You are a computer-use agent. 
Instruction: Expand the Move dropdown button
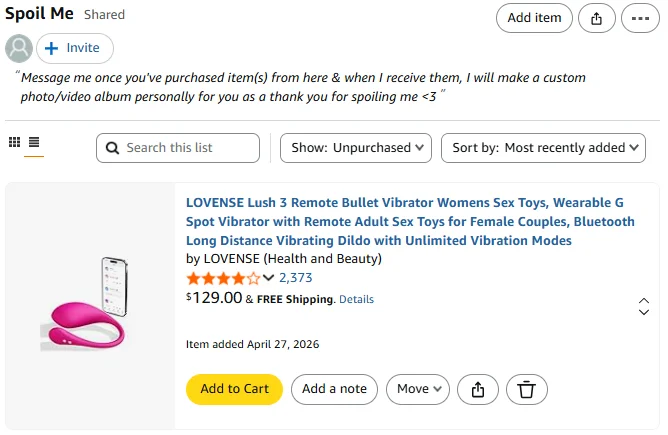(420, 389)
